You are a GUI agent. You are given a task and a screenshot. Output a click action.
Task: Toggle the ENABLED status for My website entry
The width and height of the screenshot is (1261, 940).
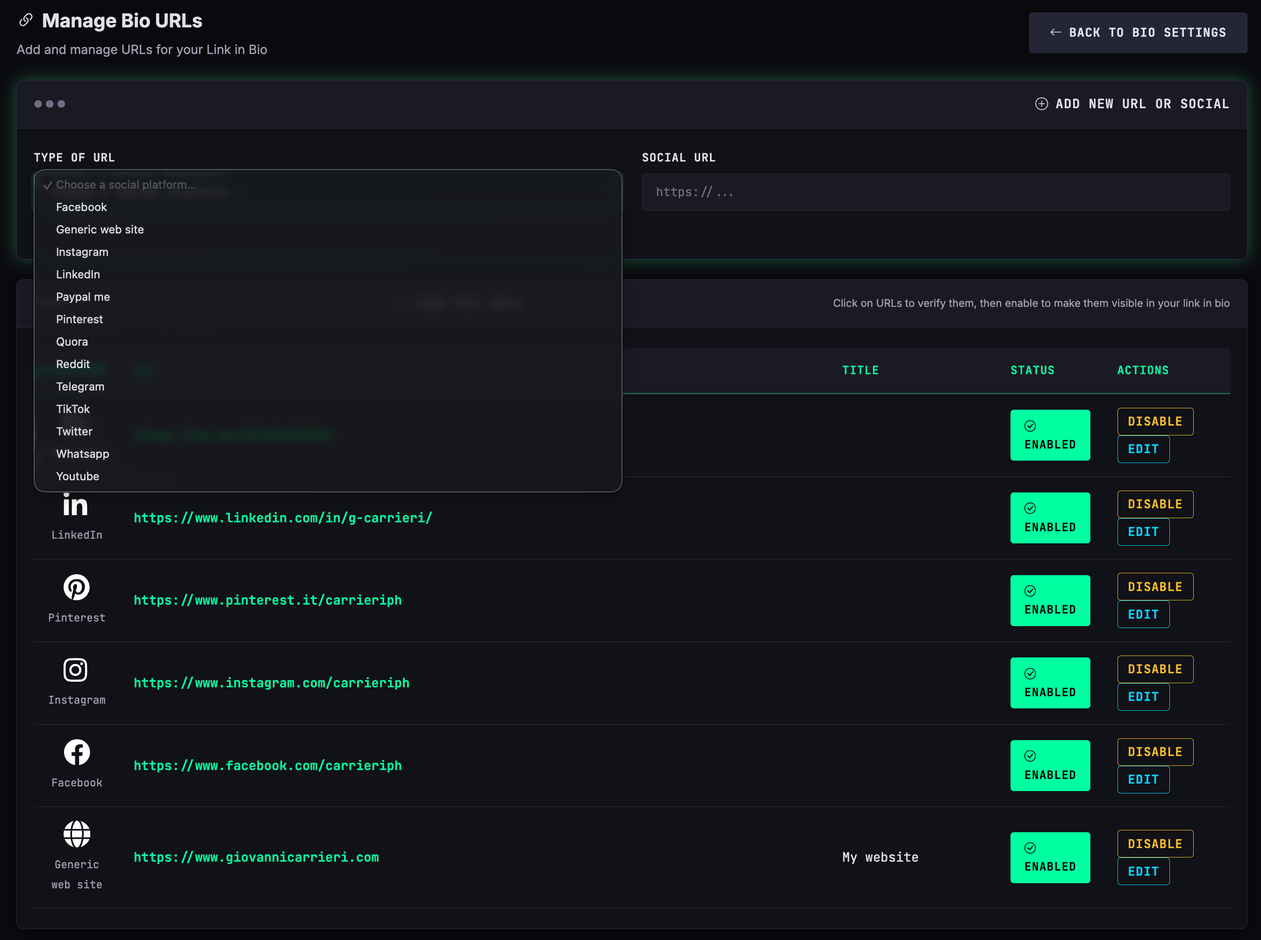[1050, 857]
